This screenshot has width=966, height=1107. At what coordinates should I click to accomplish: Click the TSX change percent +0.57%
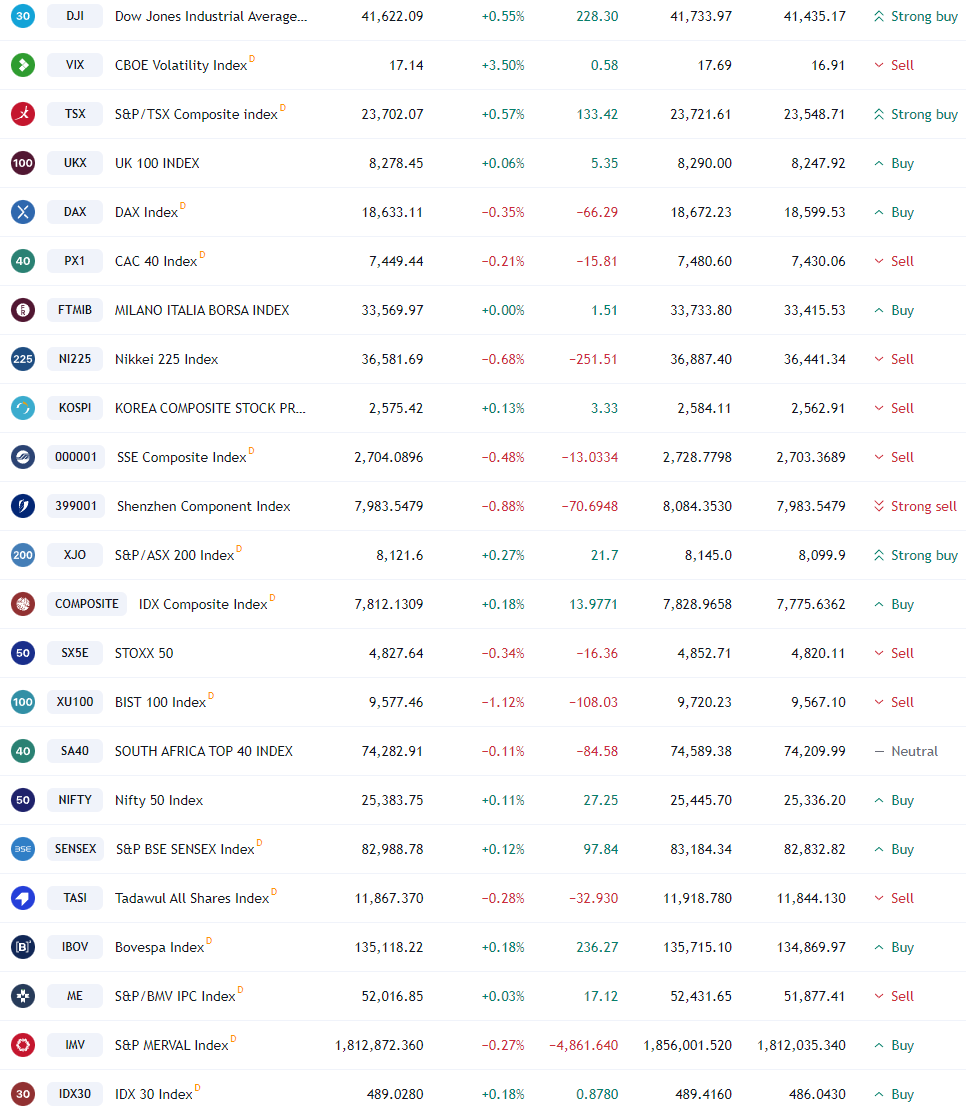pos(503,114)
